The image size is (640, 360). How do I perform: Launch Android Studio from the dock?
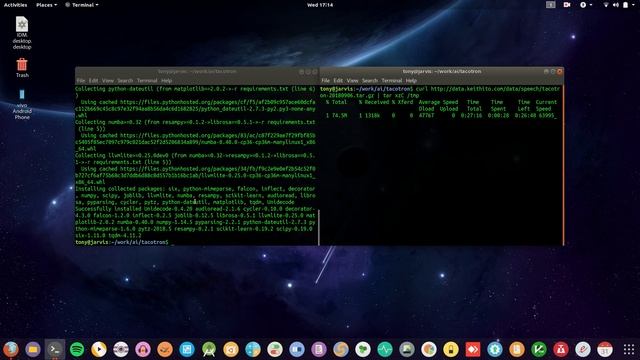209,349
